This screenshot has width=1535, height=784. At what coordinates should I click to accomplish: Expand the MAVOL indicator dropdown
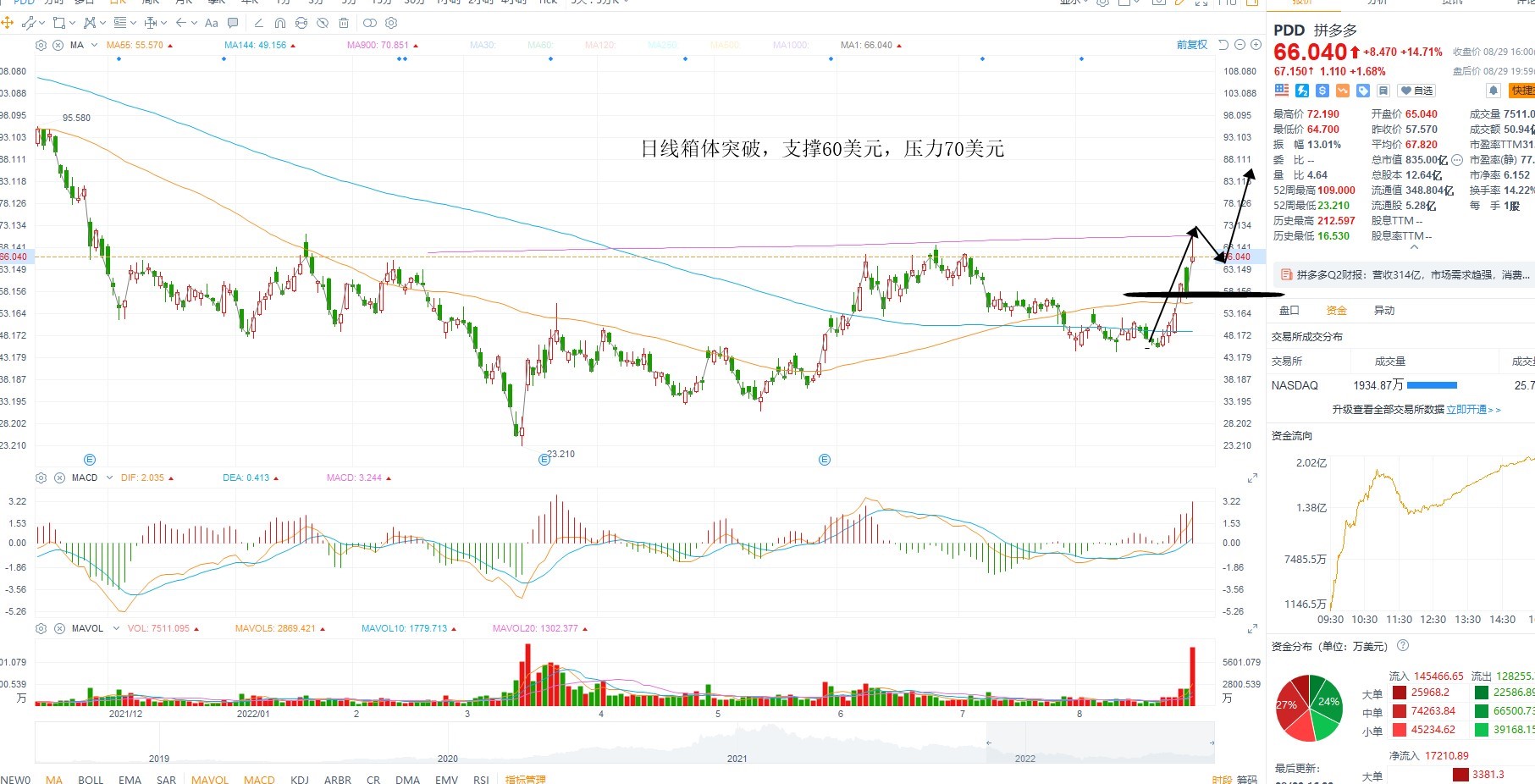(116, 628)
